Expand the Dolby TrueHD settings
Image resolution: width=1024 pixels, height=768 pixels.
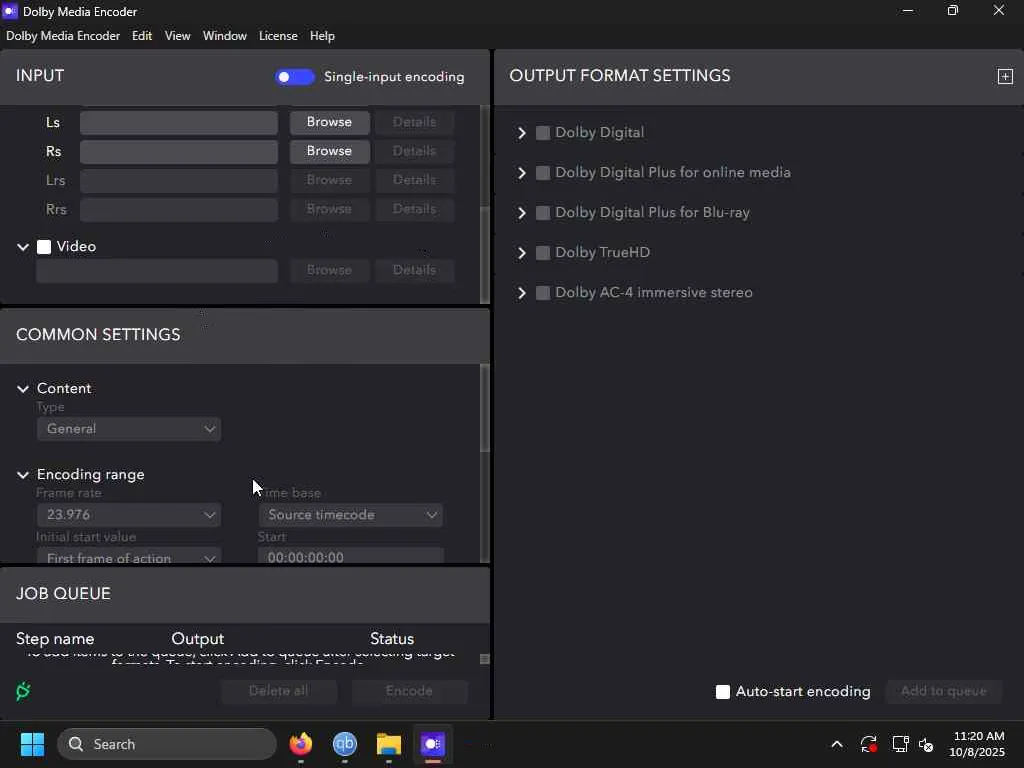coord(521,253)
